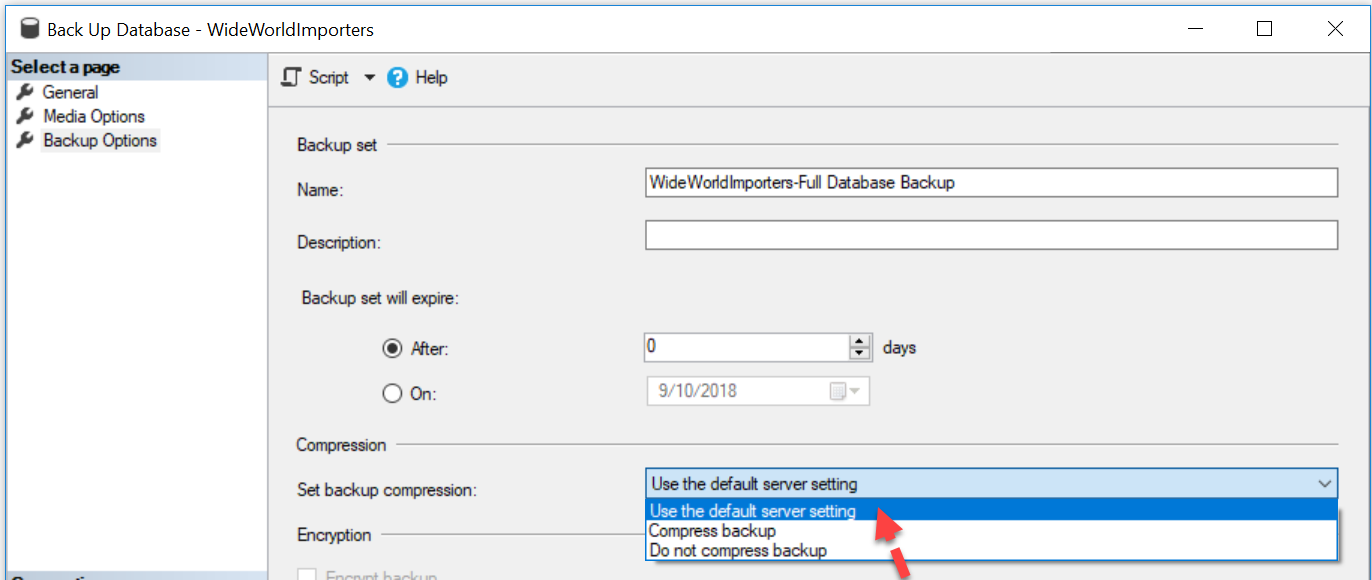Click the blue Help question-mark icon

[x=397, y=77]
